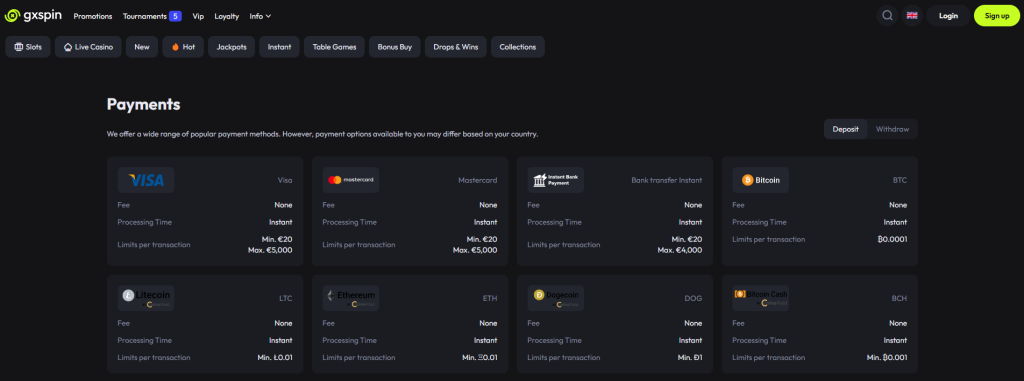
Task: Click the Sign up button
Action: tap(997, 16)
